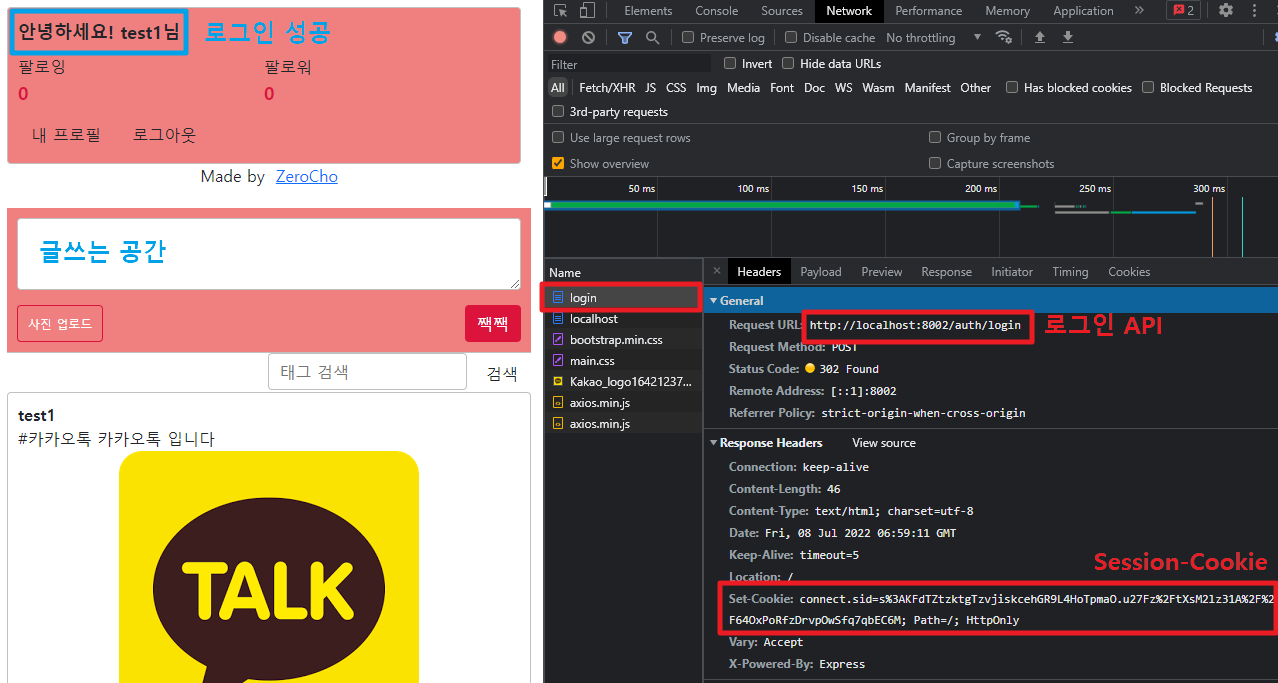Select the main.css request
This screenshot has height=683, width=1278.
622,361
